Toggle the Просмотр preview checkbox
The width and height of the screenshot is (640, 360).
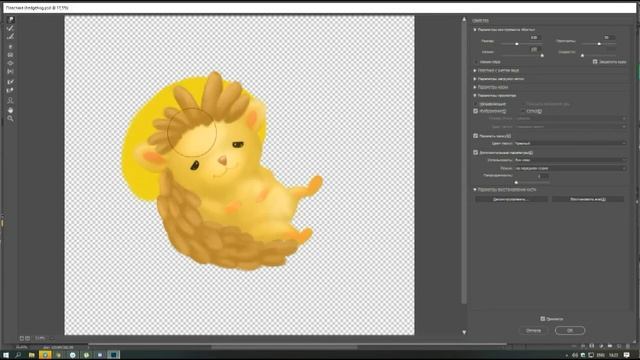[542, 319]
